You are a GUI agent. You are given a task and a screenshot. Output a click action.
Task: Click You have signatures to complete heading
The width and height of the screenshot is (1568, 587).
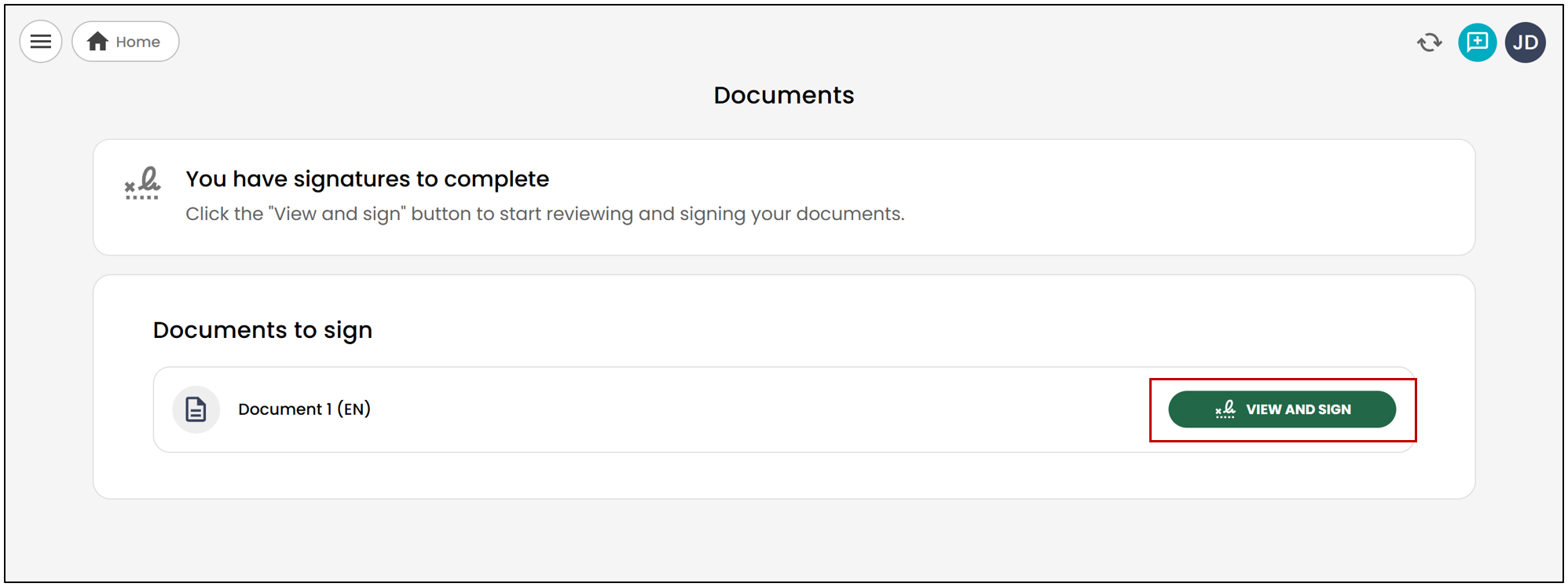click(x=367, y=179)
